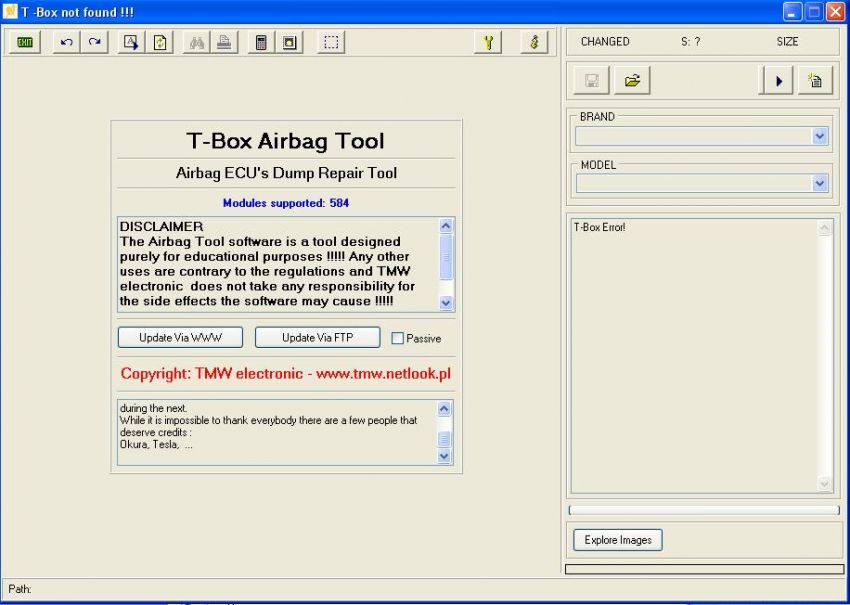Viewport: 850px width, 605px height.
Task: Undo with the left curved arrow icon
Action: 67,42
